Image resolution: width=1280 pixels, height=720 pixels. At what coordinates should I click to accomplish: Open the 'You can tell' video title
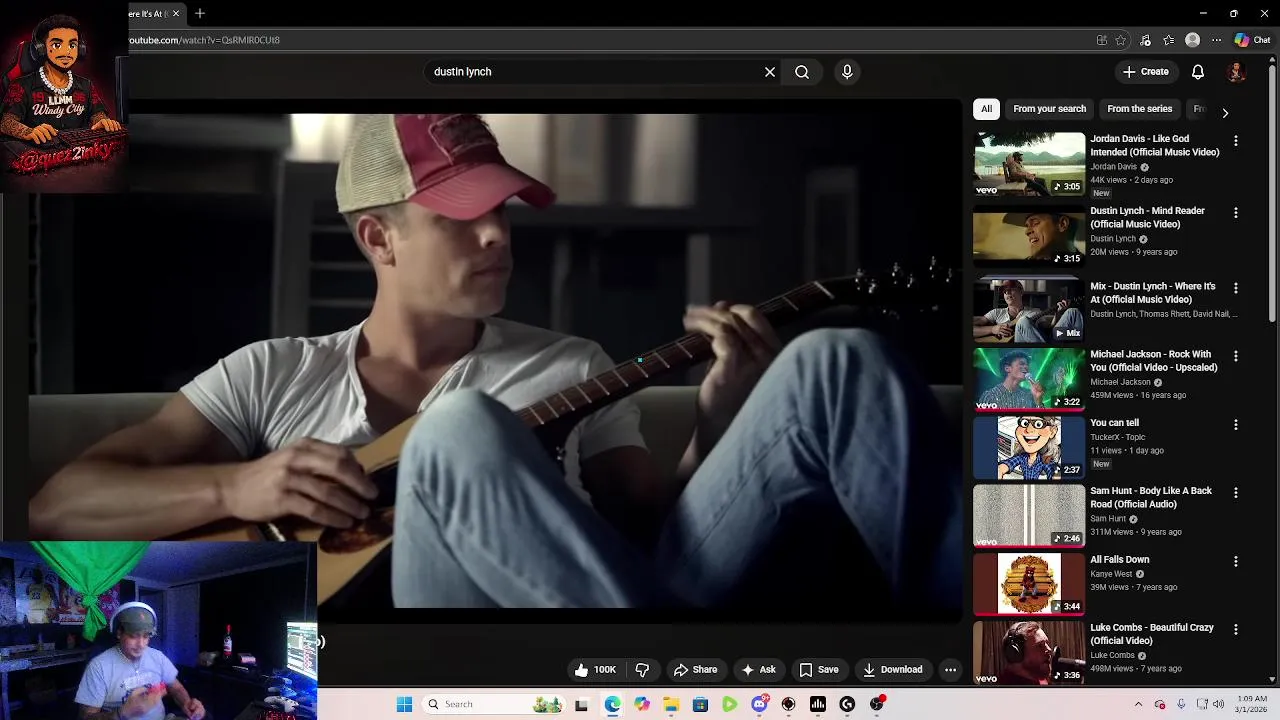tap(1115, 423)
